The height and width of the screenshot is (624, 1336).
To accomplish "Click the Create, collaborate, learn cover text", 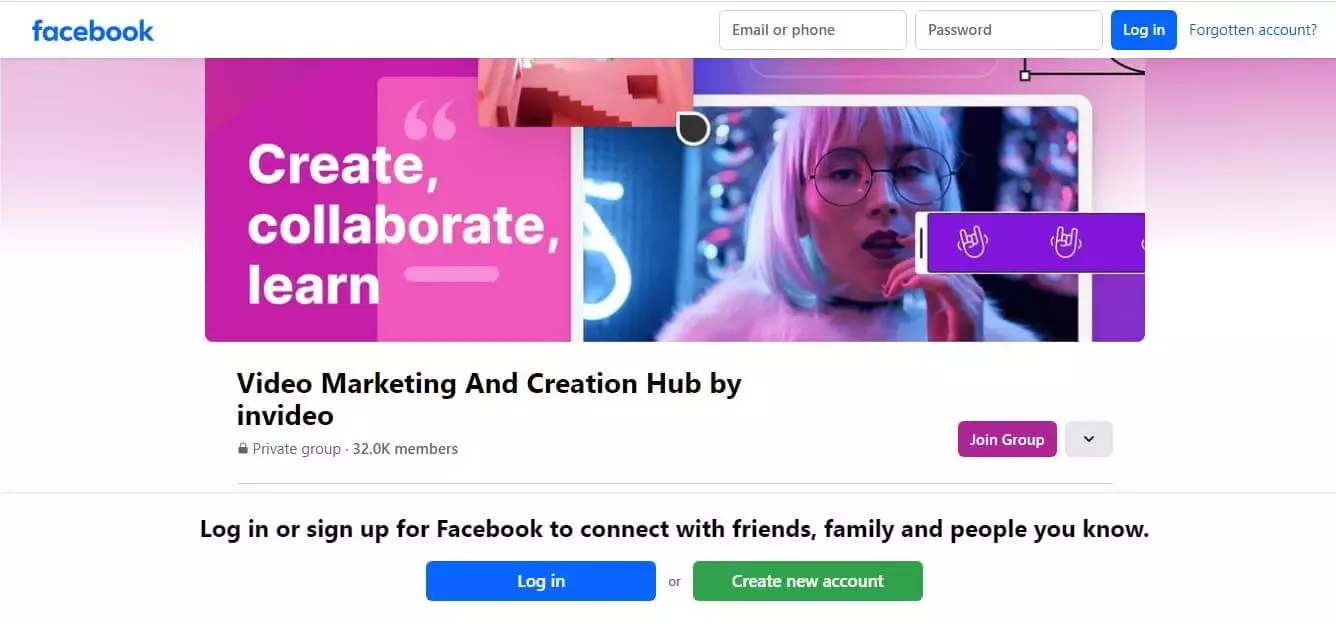I will click(x=402, y=224).
